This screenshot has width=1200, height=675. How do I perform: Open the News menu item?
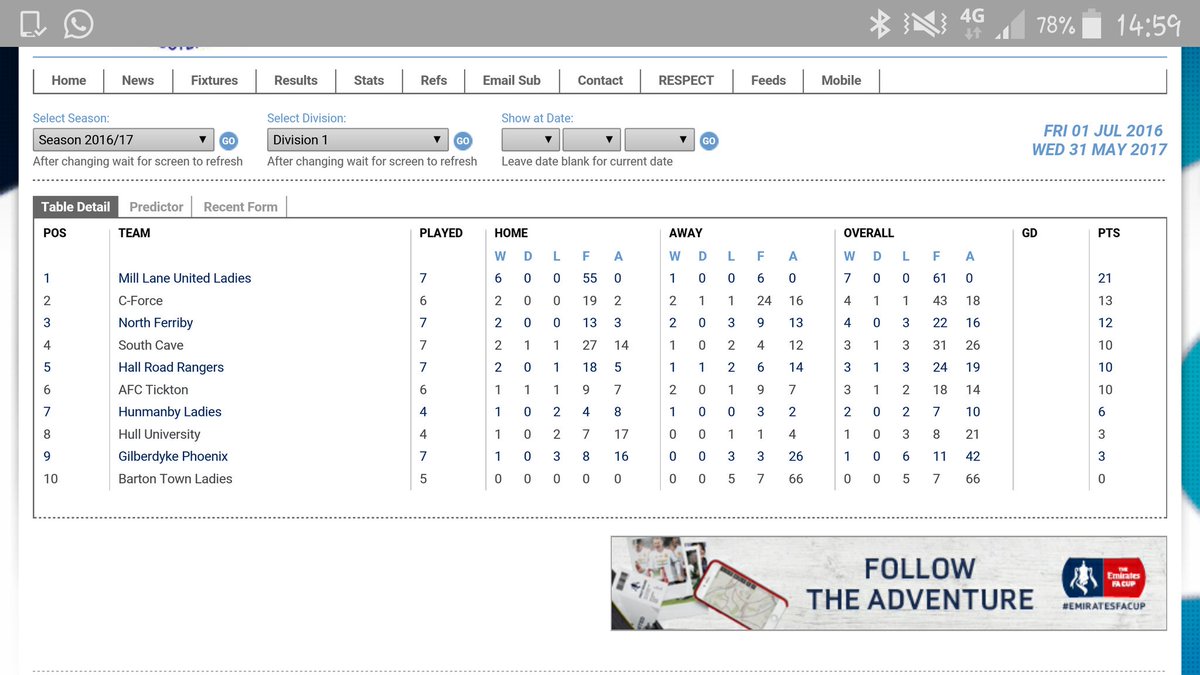coord(138,80)
